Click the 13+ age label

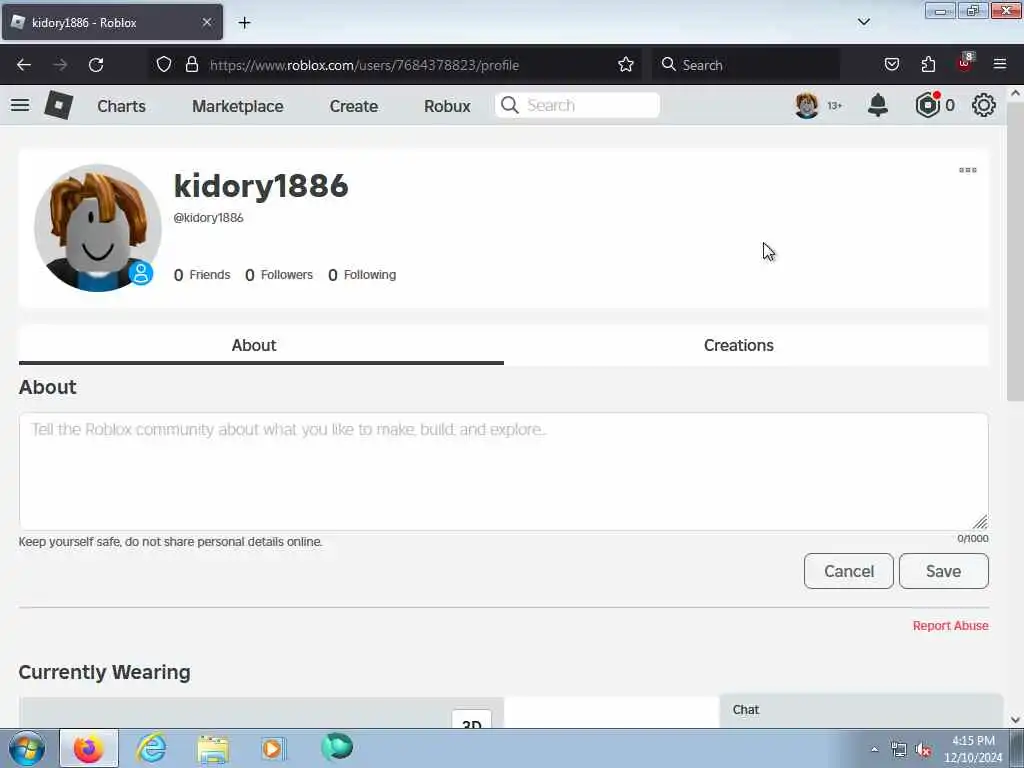pos(835,106)
